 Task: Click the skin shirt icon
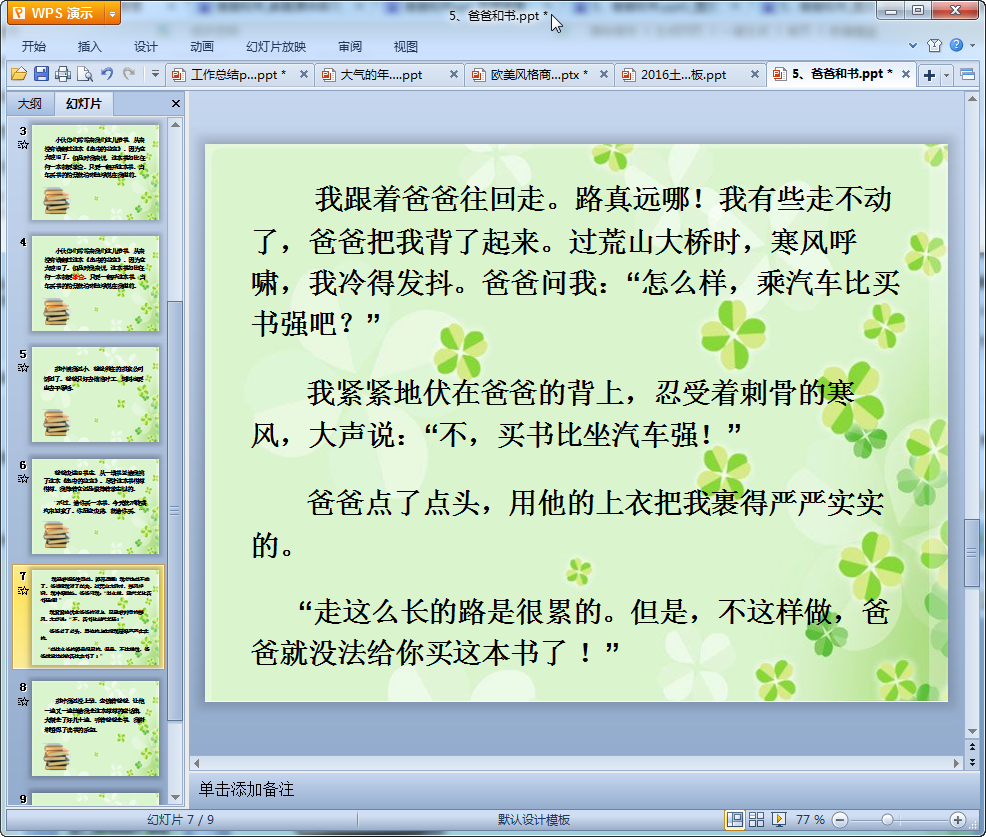[x=934, y=45]
